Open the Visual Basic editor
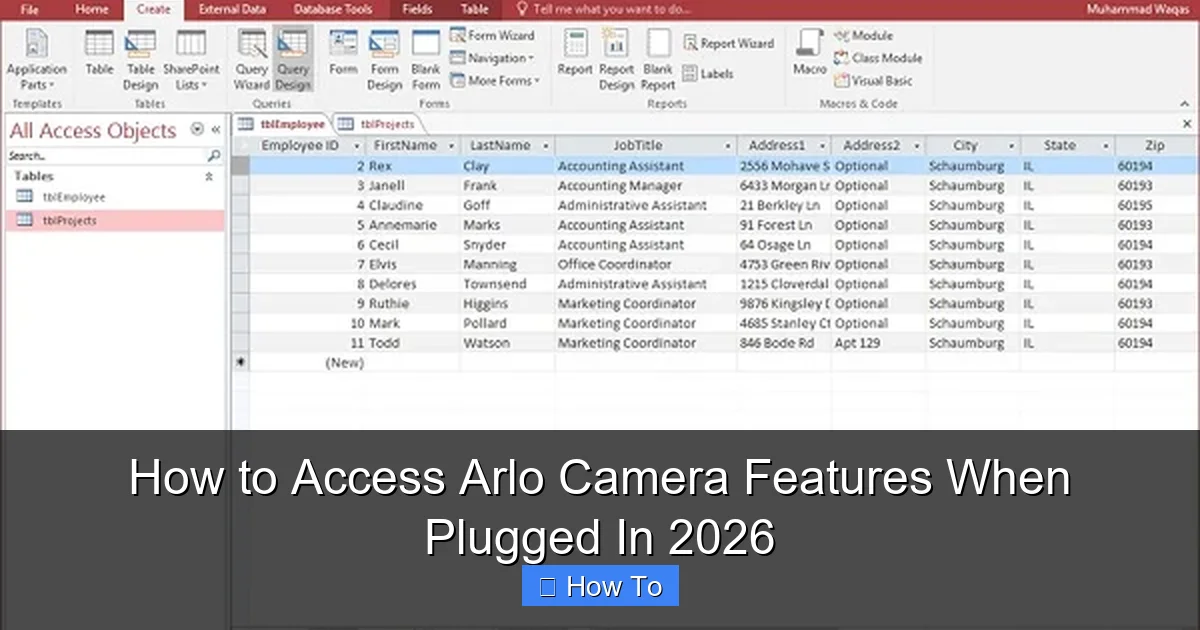 (x=876, y=81)
